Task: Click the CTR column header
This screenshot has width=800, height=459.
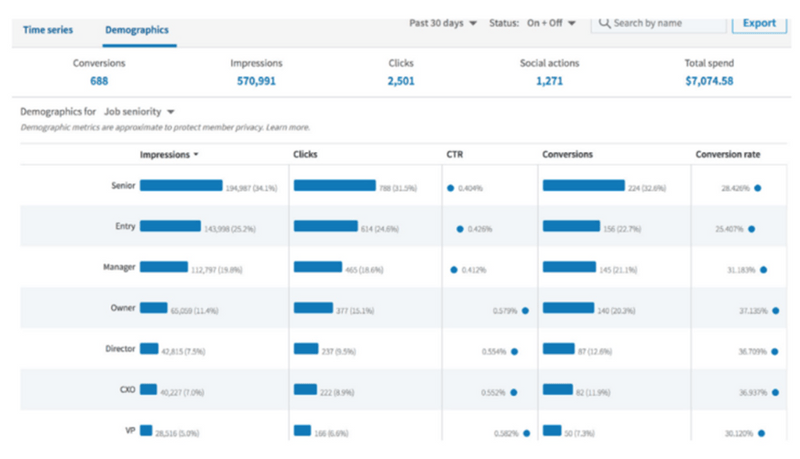Action: 455,154
